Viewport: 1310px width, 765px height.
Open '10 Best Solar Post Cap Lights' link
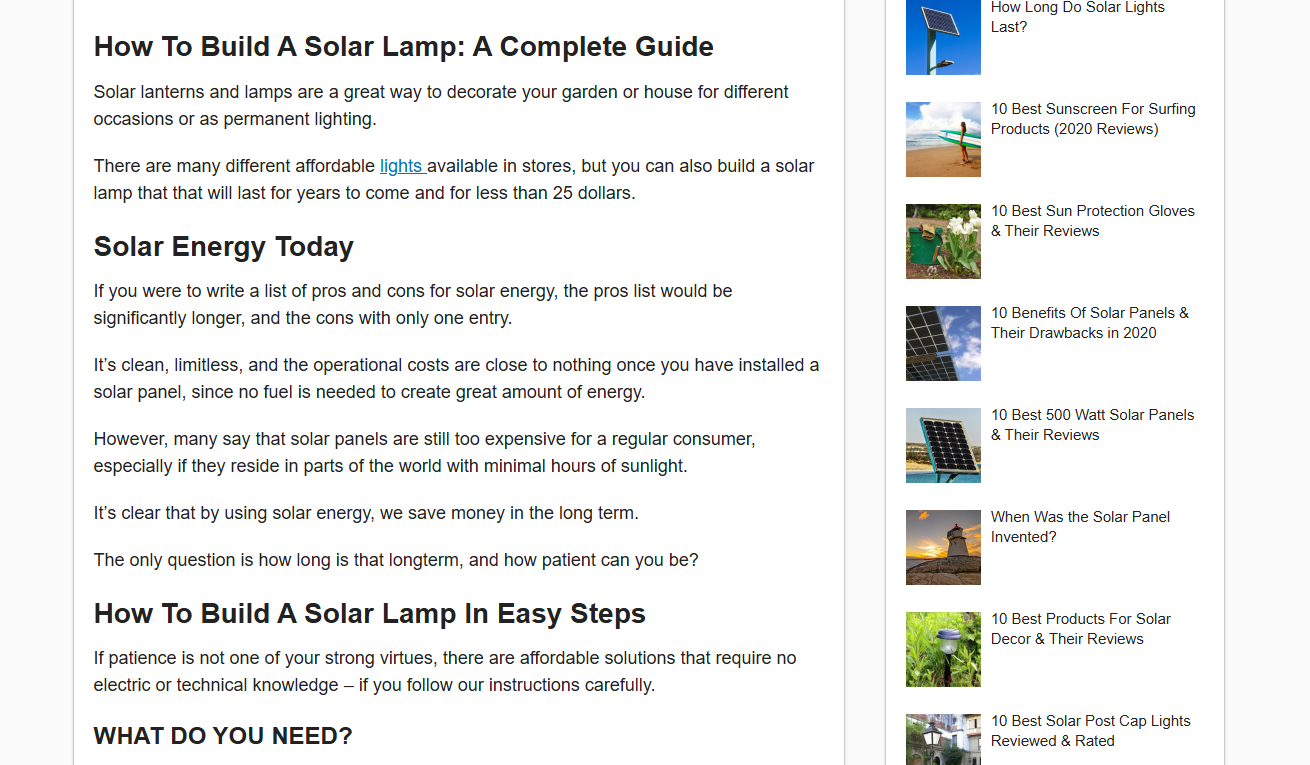click(1090, 731)
